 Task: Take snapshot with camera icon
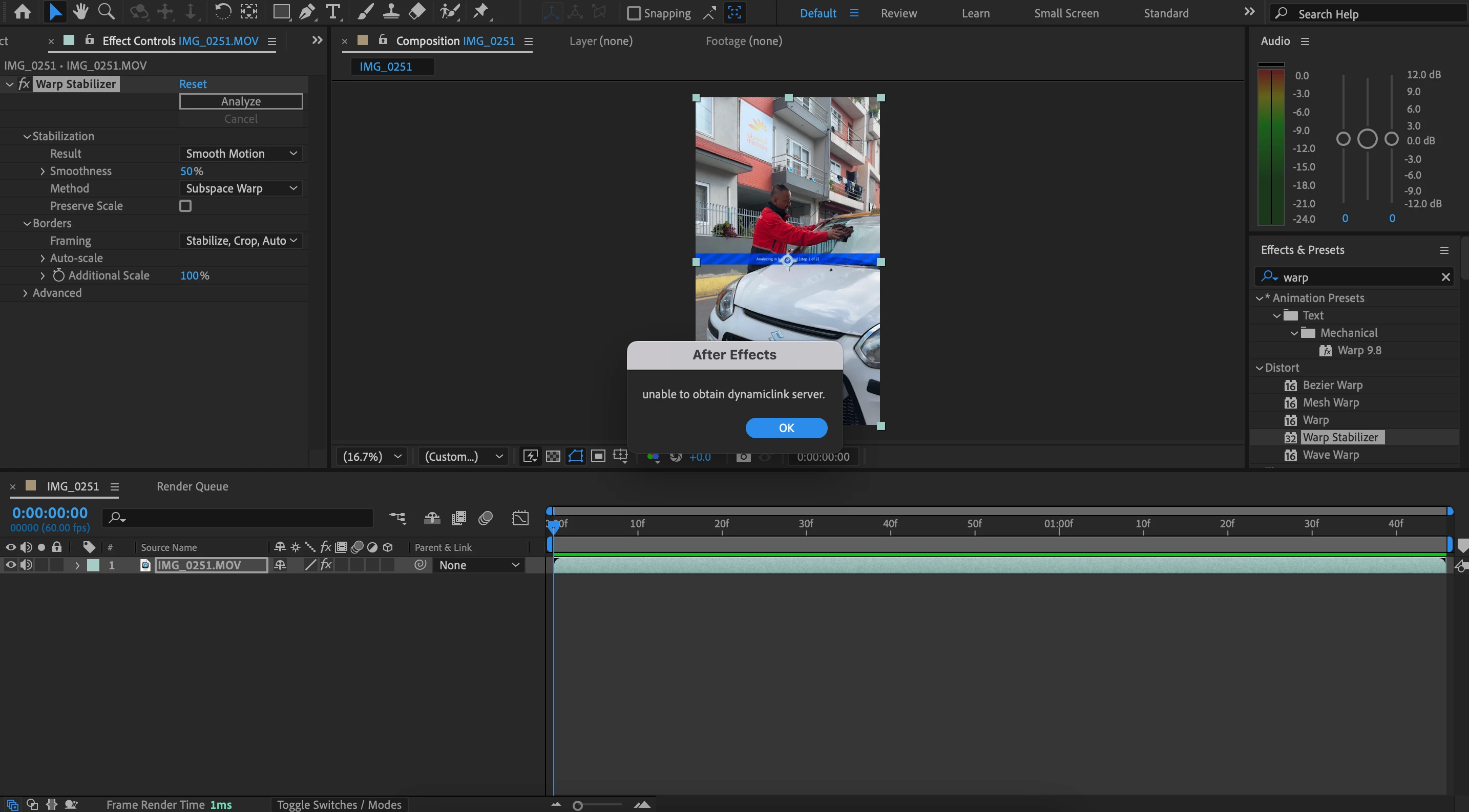[x=743, y=456]
